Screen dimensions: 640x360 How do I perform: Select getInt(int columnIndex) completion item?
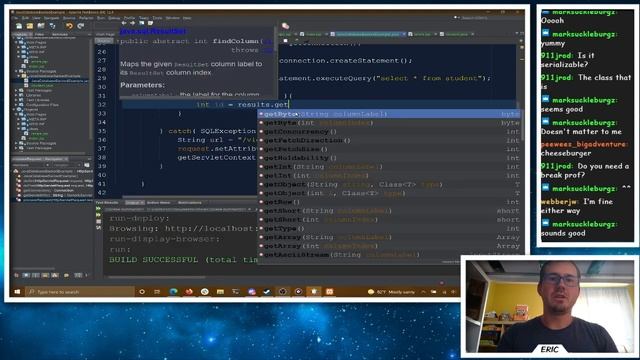pos(389,176)
